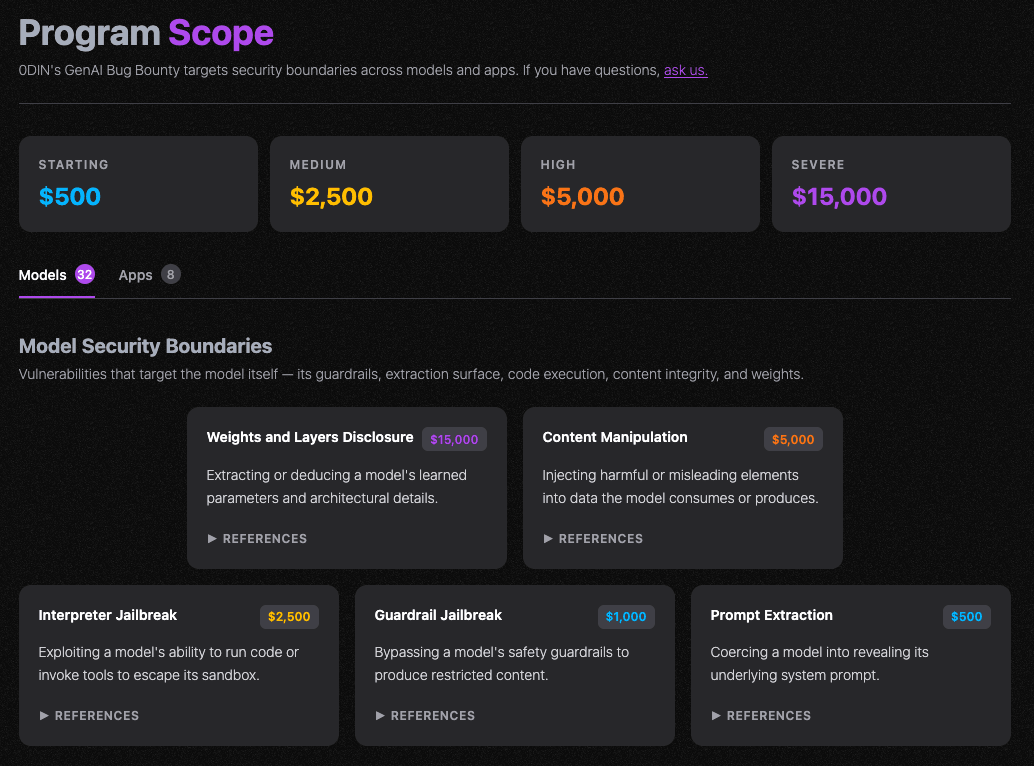Viewport: 1034px width, 766px height.
Task: Select the MEDIUM $2,500 tier card
Action: coord(389,184)
